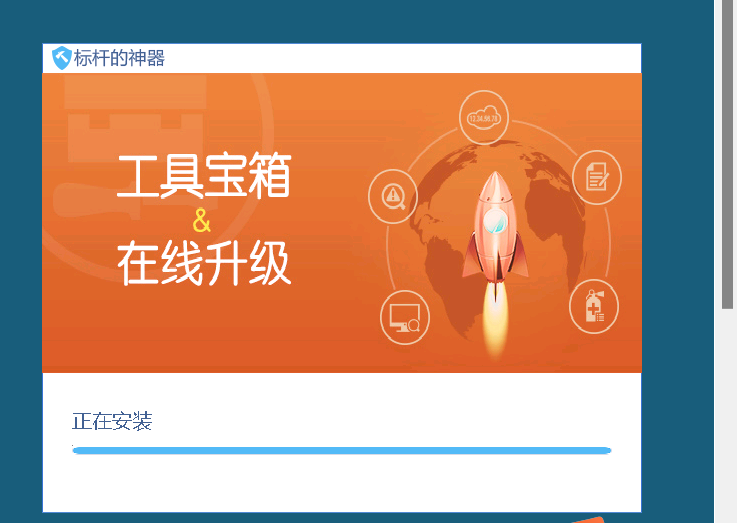
Task: Click the 工具宝箱 heading text
Action: pyautogui.click(x=204, y=175)
